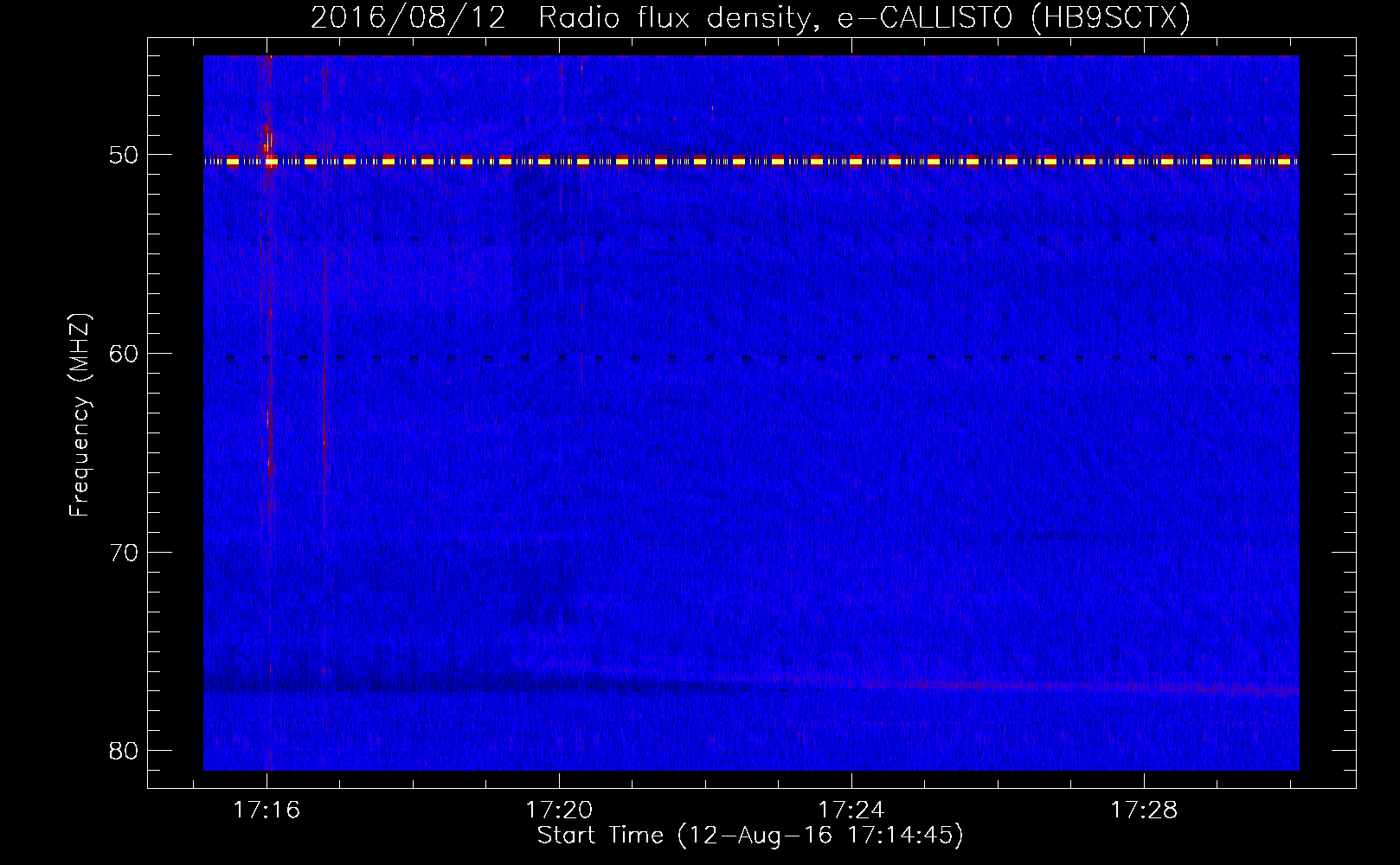Click the 17:28 time tick label
The height and width of the screenshot is (865, 1400).
pyautogui.click(x=1144, y=811)
